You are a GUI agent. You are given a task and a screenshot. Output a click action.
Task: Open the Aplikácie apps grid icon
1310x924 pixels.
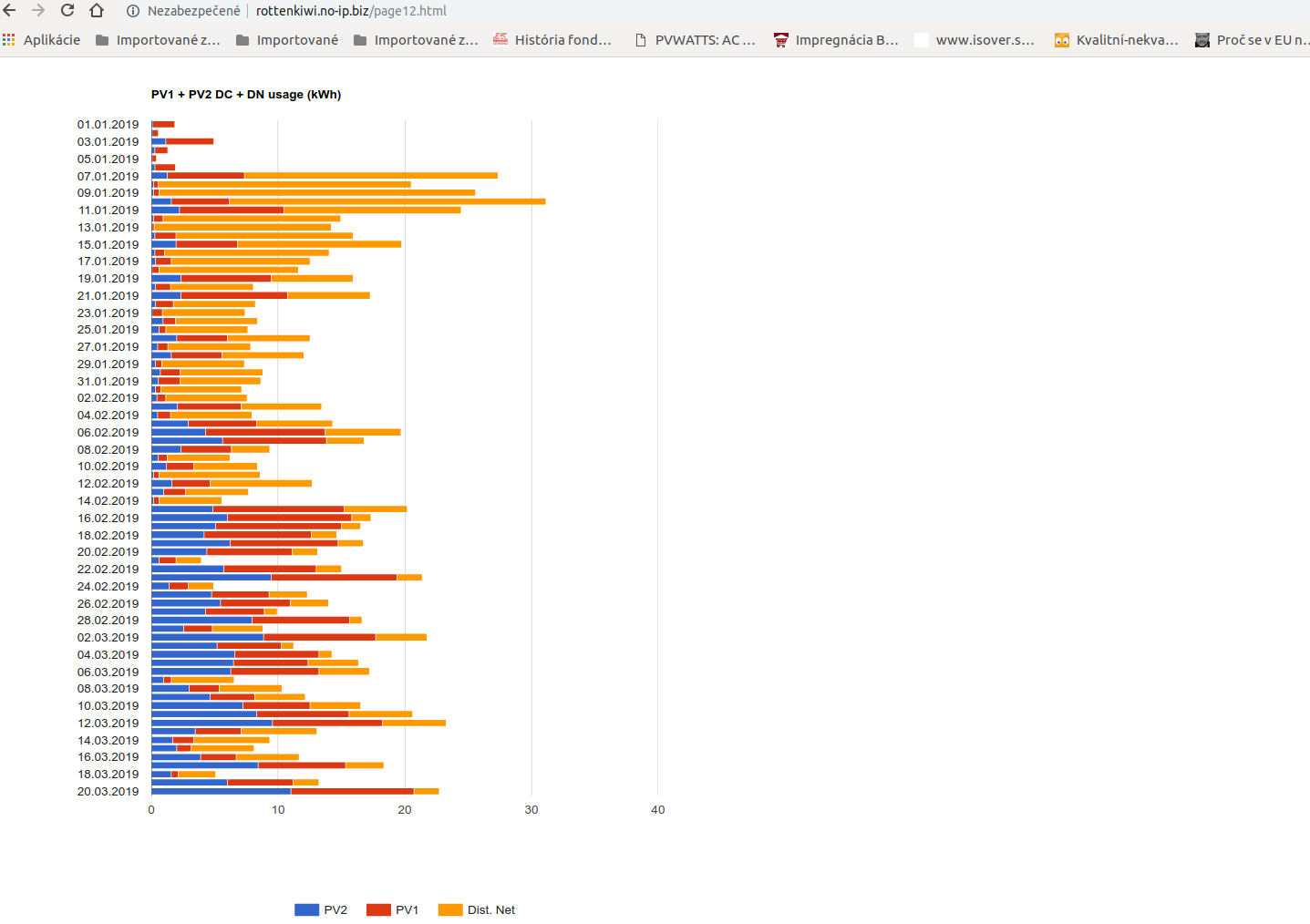click(9, 40)
